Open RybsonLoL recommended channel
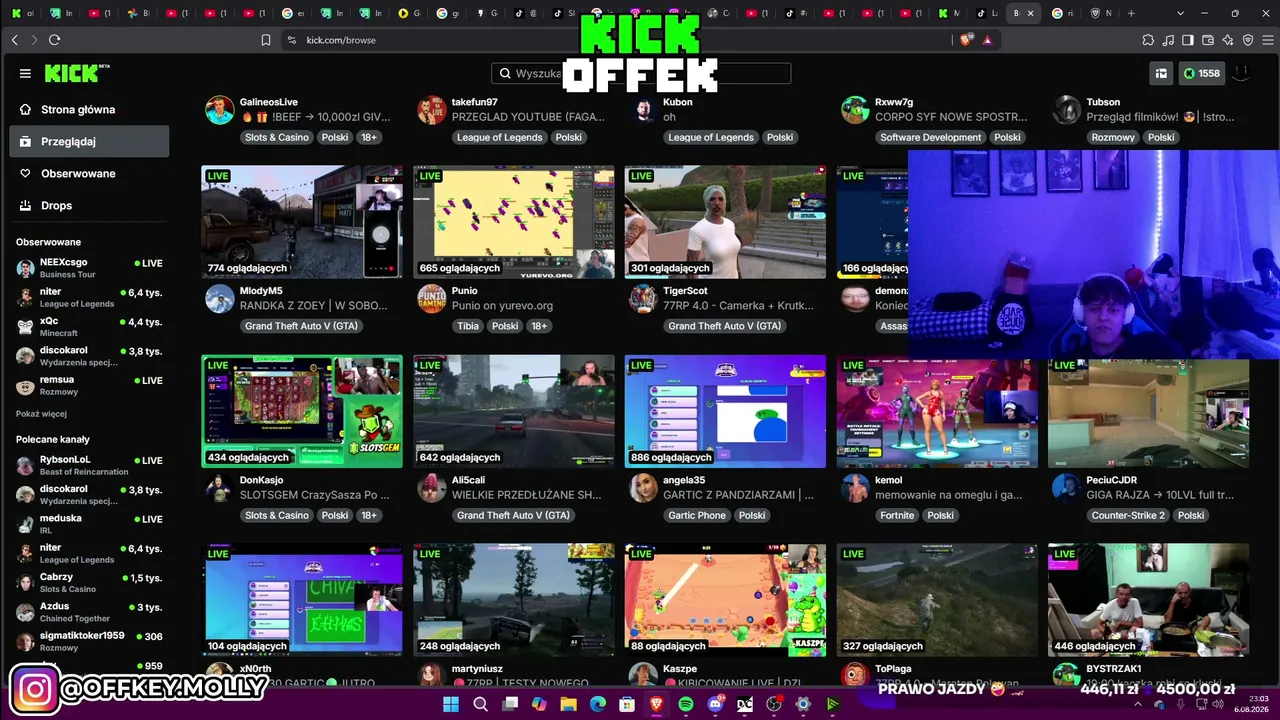This screenshot has width=1280, height=720. tap(89, 465)
